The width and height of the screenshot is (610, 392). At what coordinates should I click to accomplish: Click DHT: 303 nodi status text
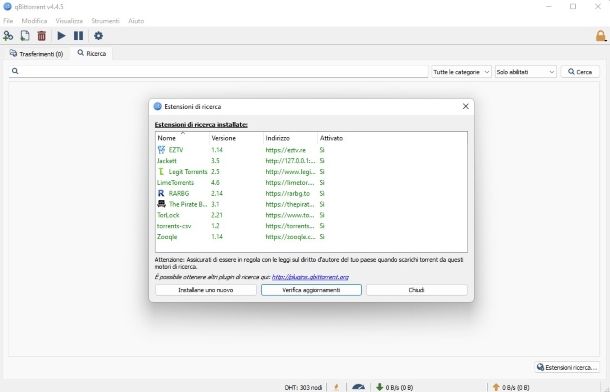click(x=303, y=387)
